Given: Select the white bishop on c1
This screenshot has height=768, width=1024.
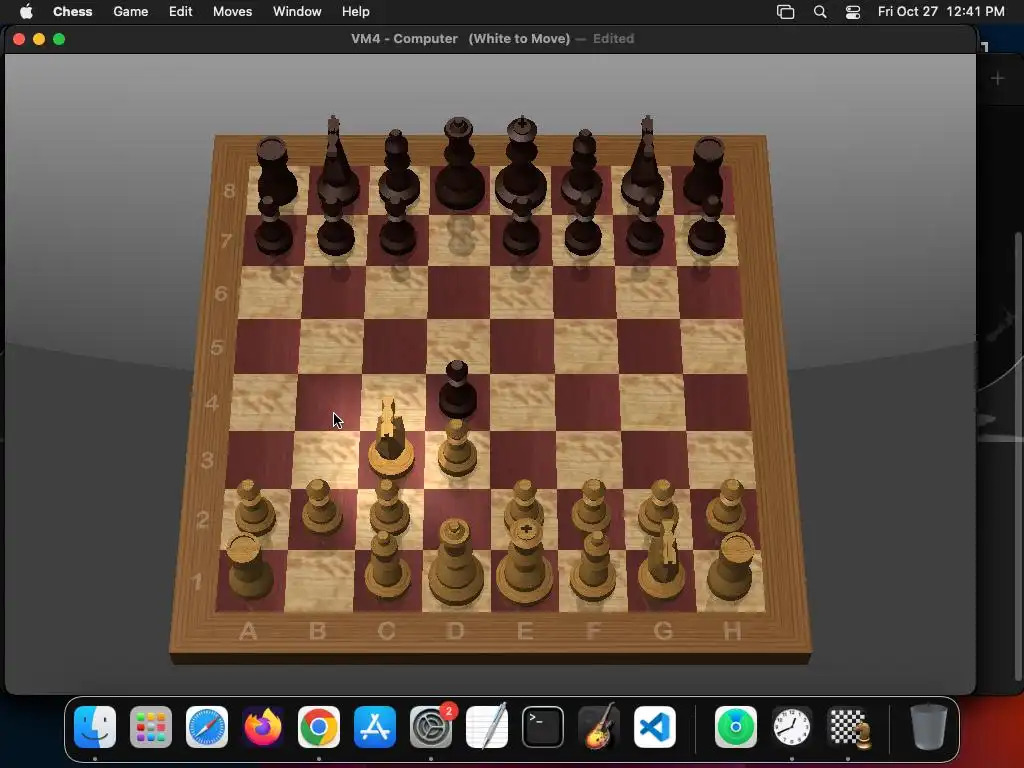Looking at the screenshot, I should pos(387,566).
